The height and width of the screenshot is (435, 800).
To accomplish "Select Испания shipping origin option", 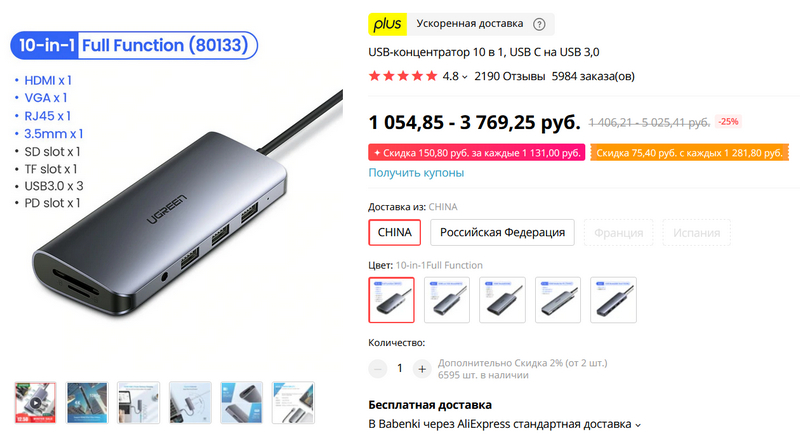I will click(x=696, y=233).
